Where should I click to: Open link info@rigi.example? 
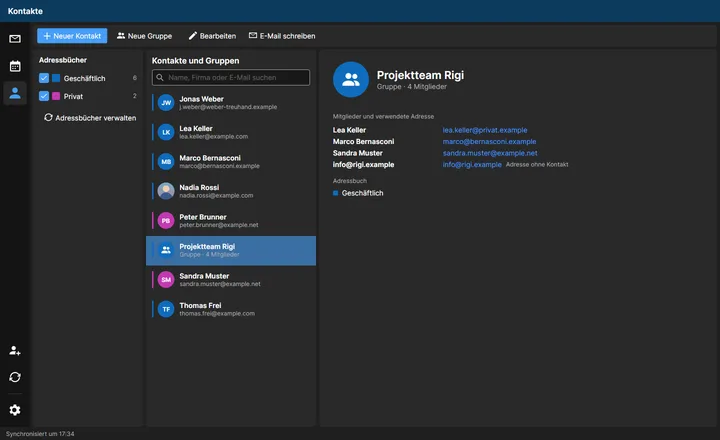click(472, 164)
